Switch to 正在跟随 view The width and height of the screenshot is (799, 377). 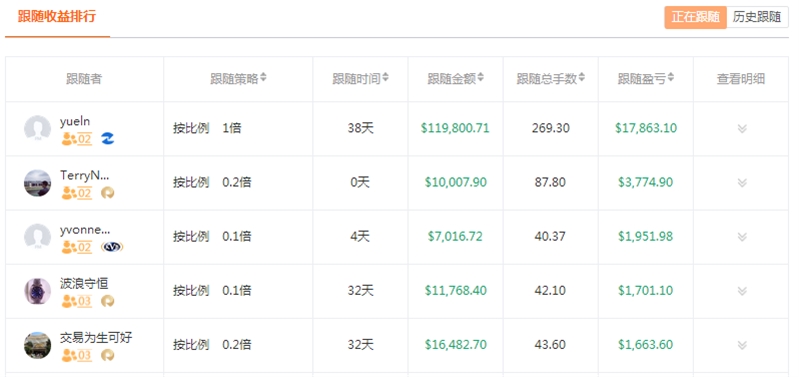(695, 17)
